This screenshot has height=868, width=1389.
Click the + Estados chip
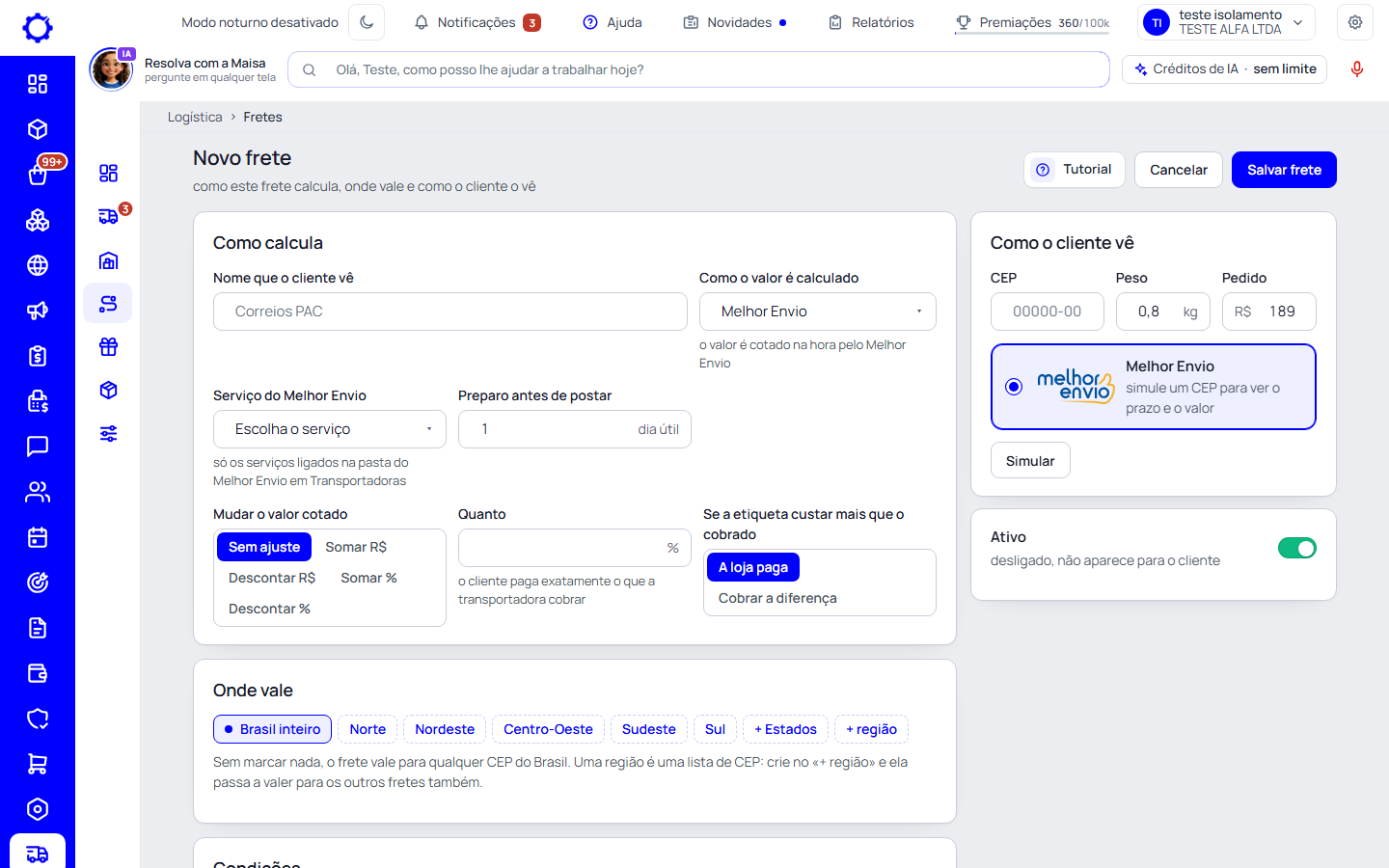point(785,729)
